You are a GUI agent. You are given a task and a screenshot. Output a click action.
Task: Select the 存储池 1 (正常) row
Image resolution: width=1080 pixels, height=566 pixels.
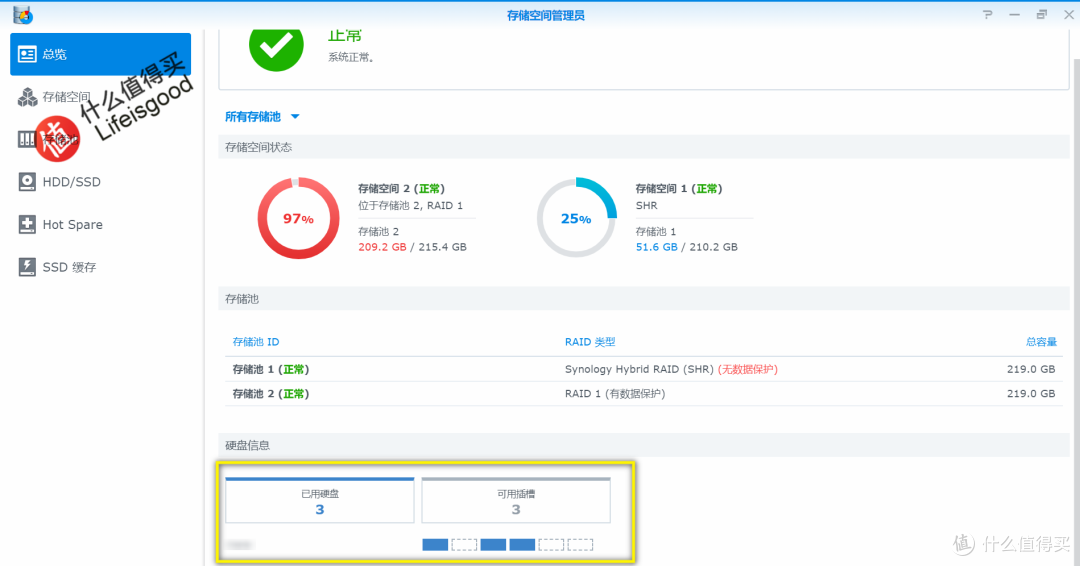click(x=643, y=370)
